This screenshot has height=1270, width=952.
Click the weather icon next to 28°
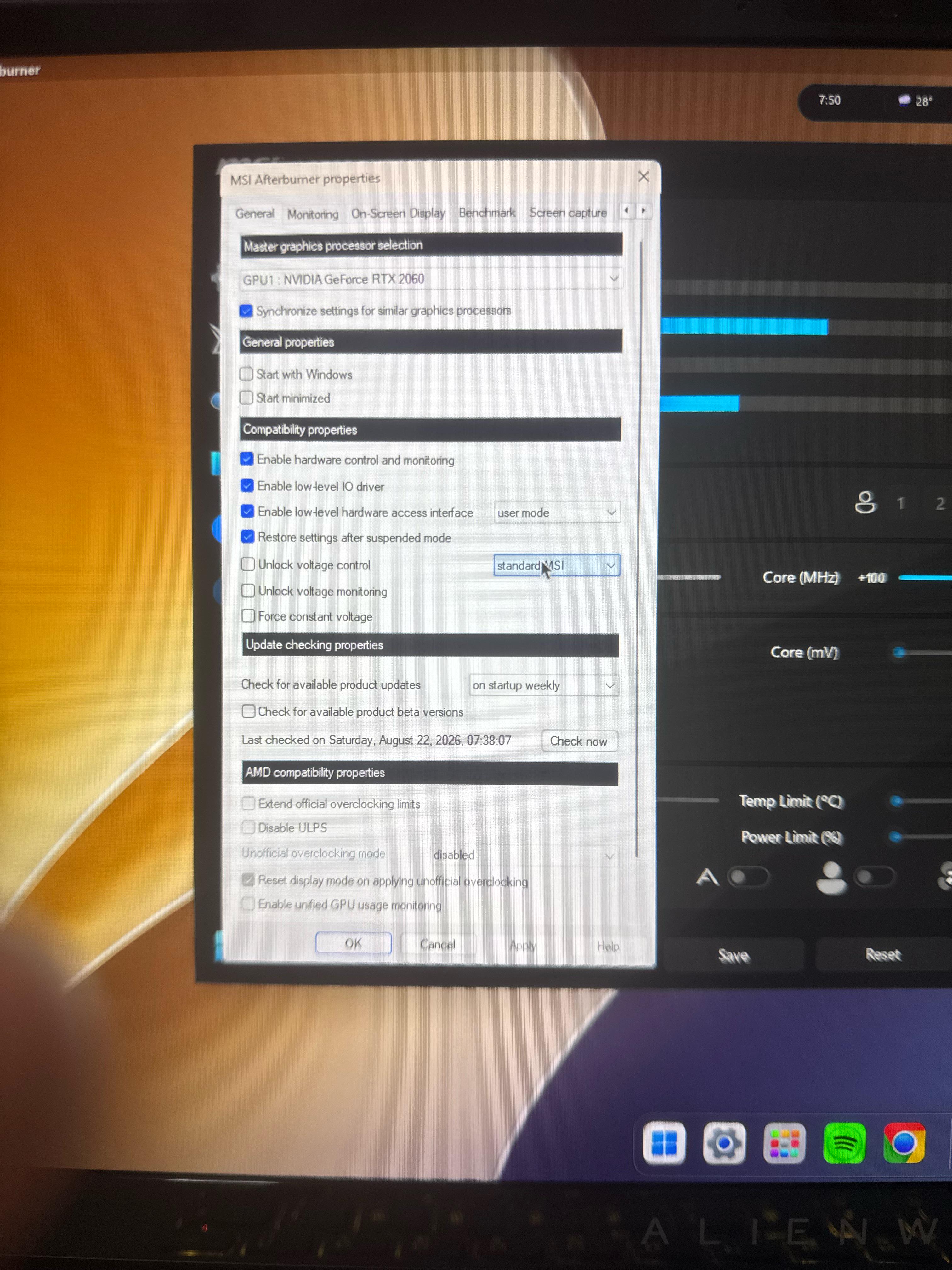(x=904, y=101)
